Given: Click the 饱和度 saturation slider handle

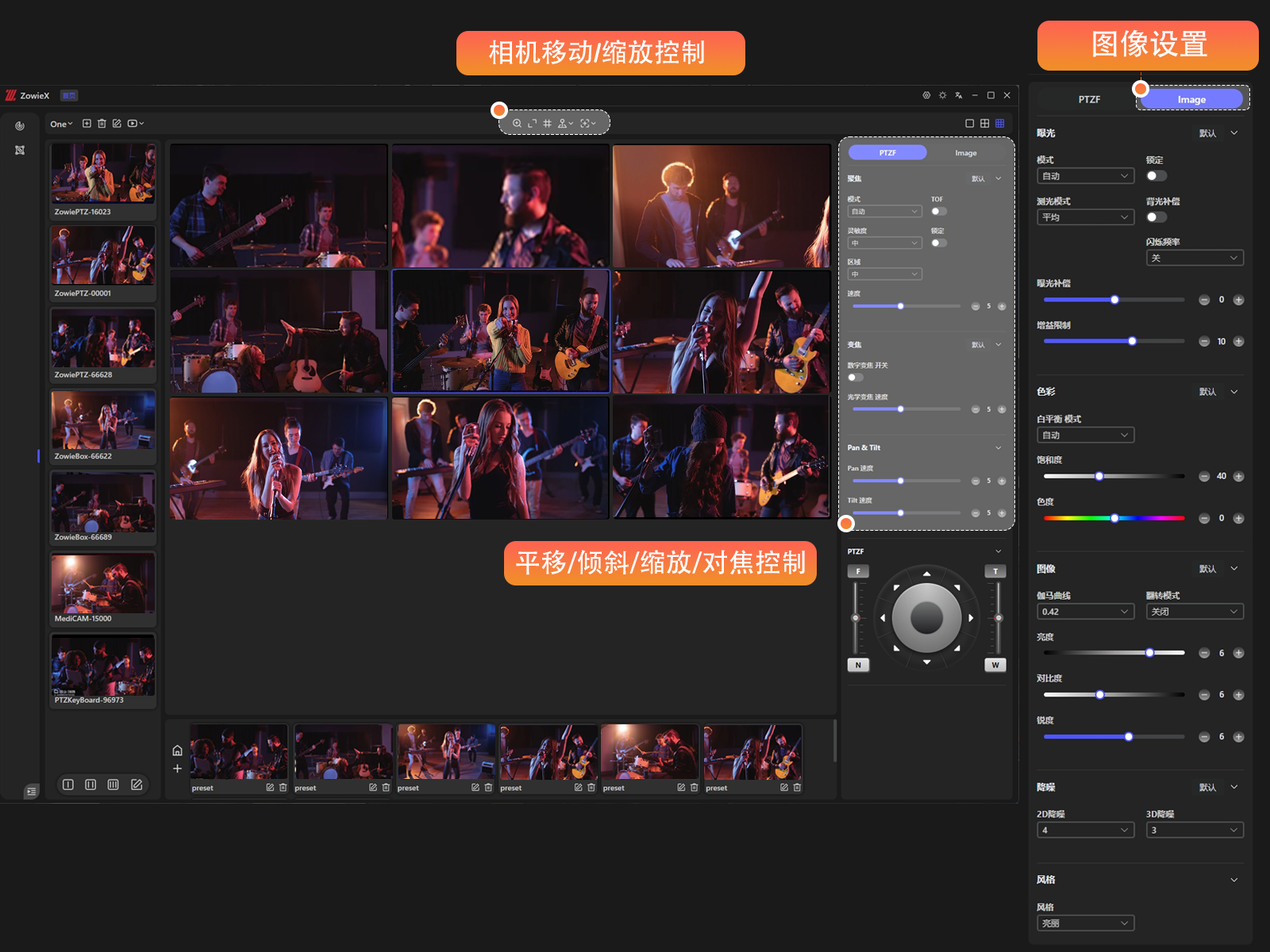Looking at the screenshot, I should pos(1099,477).
